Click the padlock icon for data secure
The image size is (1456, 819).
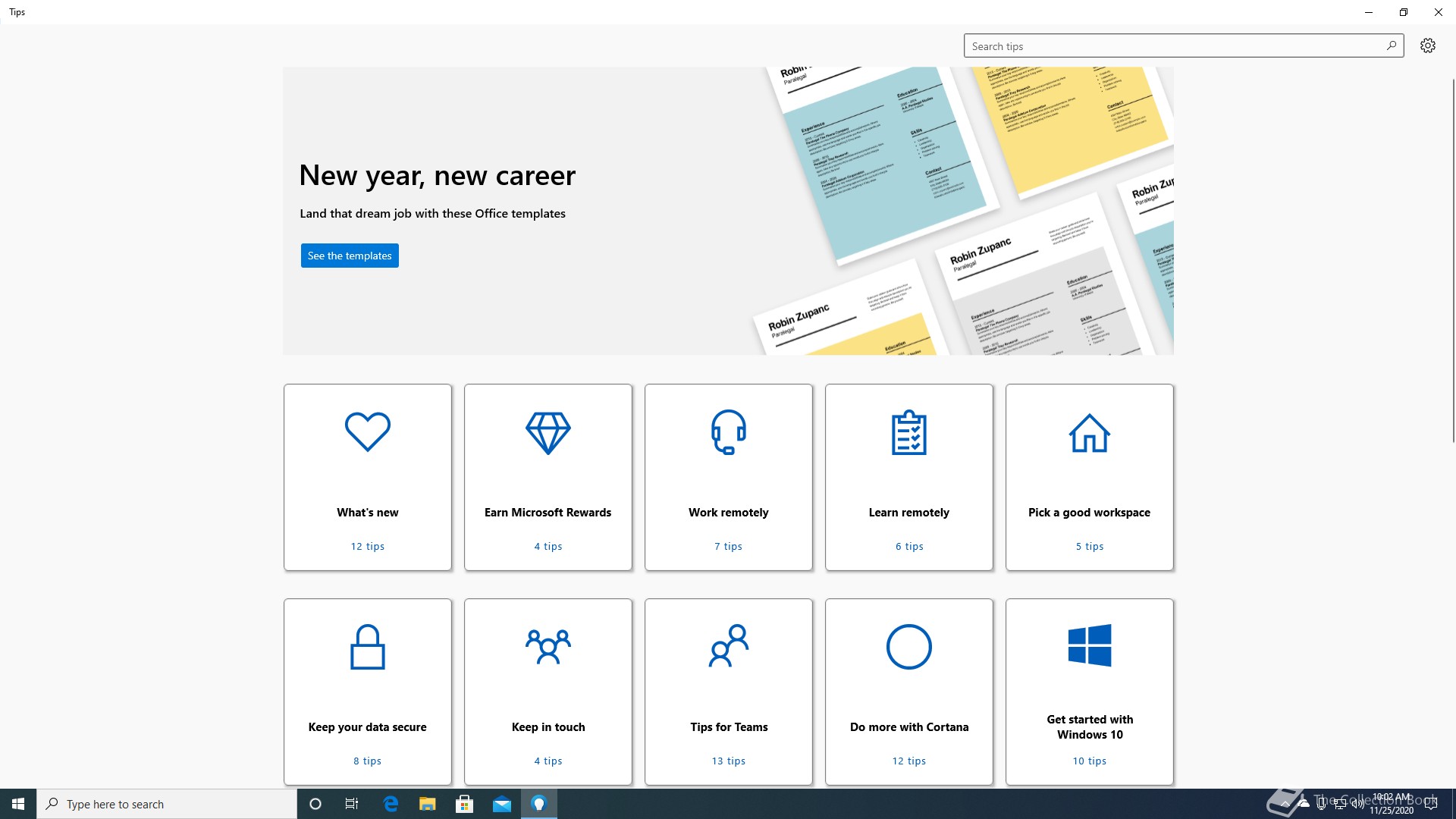pos(368,647)
